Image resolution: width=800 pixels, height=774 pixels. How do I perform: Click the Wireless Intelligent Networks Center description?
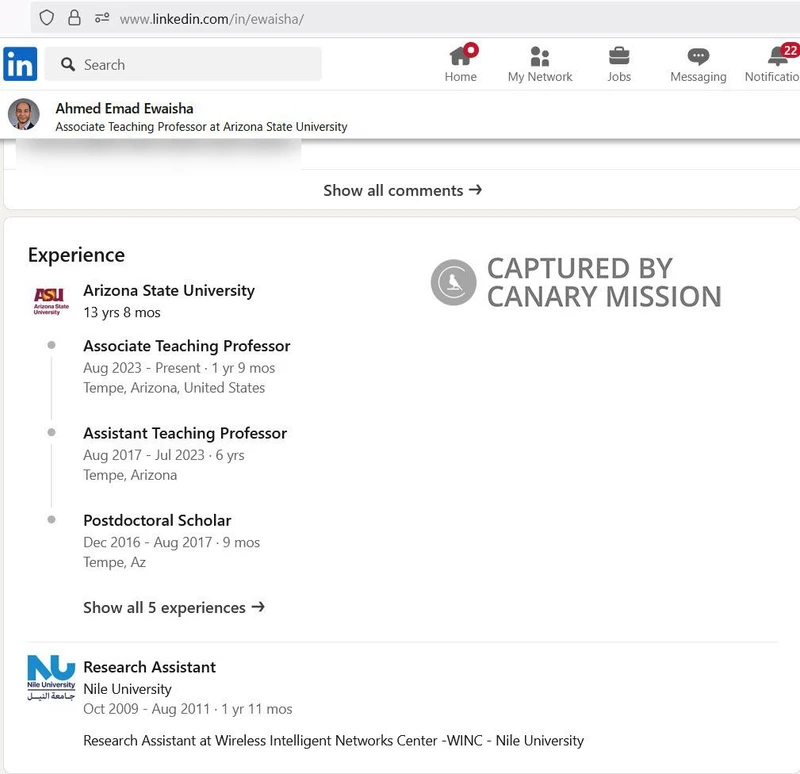click(x=334, y=741)
